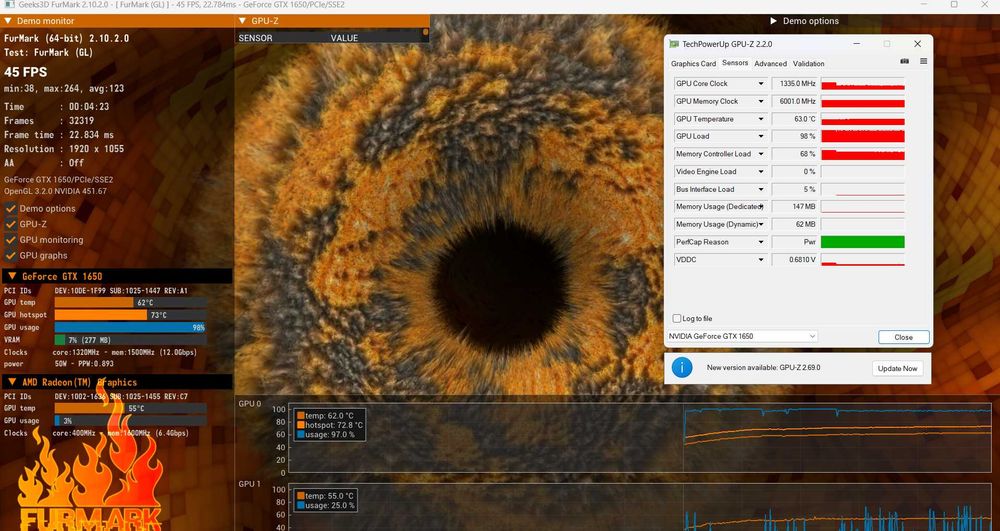Click the Update Now button
The width and height of the screenshot is (1000, 531).
coord(897,368)
